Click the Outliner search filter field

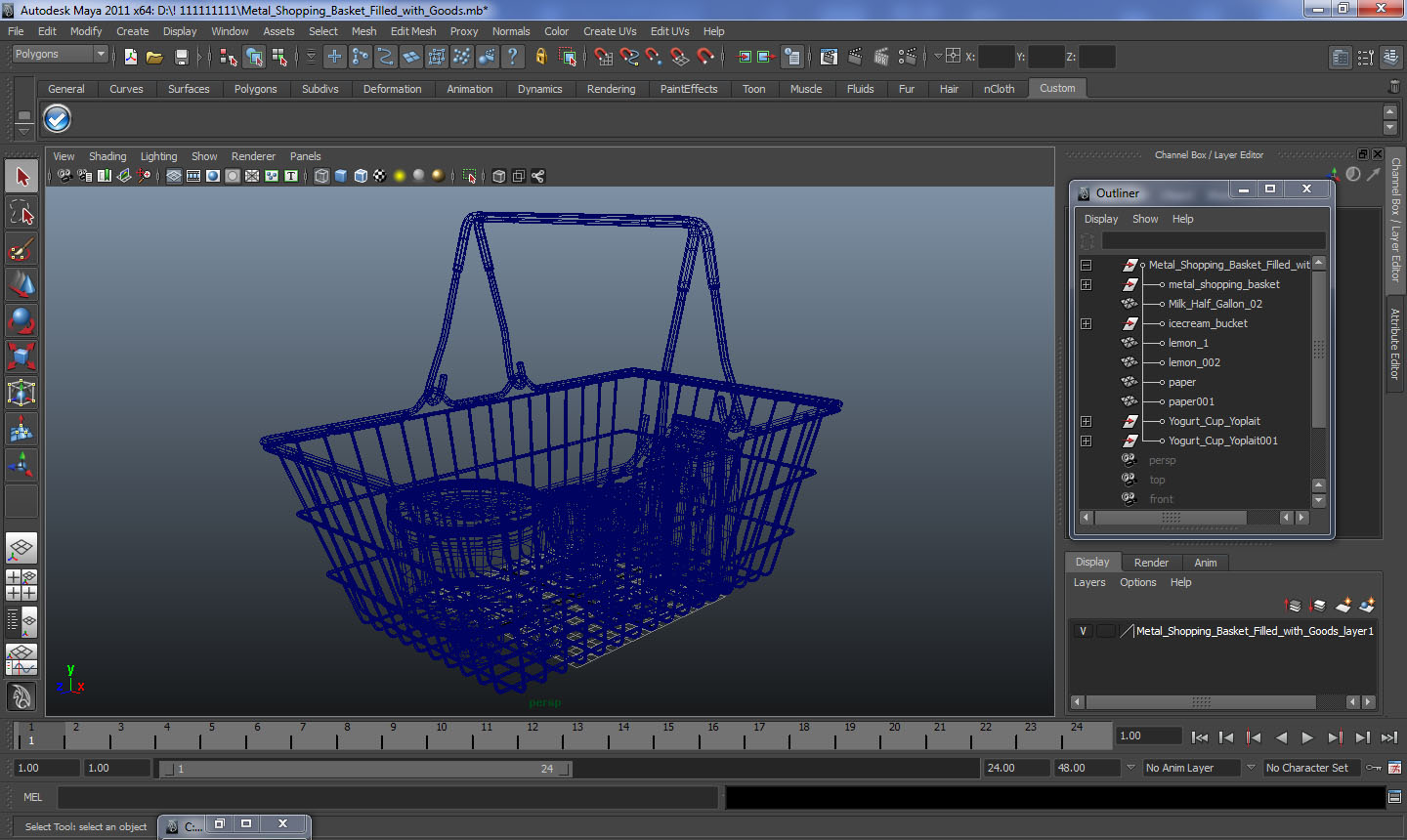pyautogui.click(x=1214, y=240)
